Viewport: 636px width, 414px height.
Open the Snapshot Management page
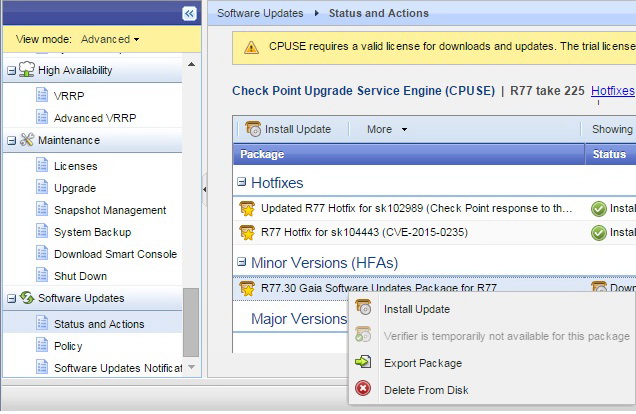point(110,210)
